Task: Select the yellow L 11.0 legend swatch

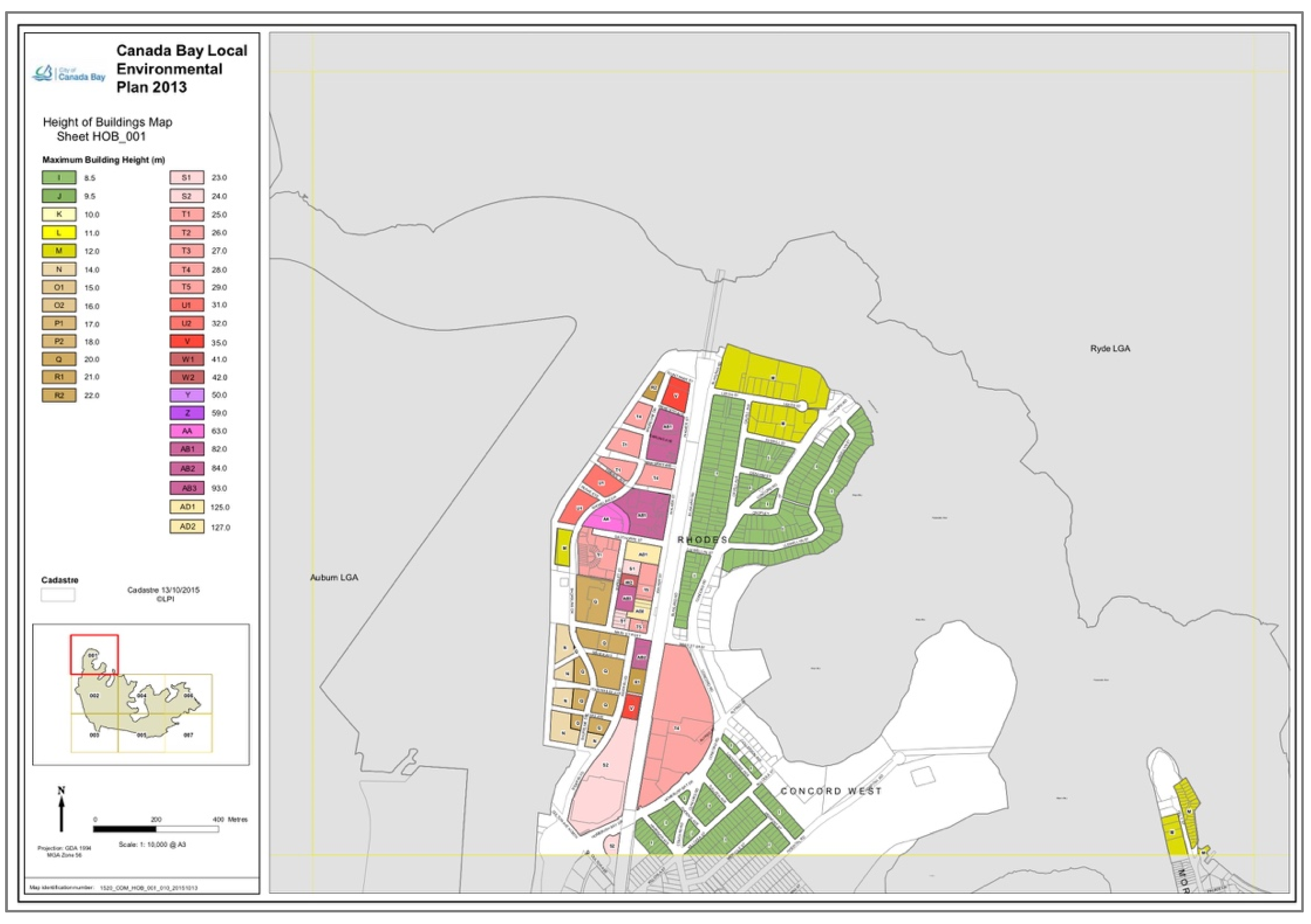Action: tap(59, 232)
